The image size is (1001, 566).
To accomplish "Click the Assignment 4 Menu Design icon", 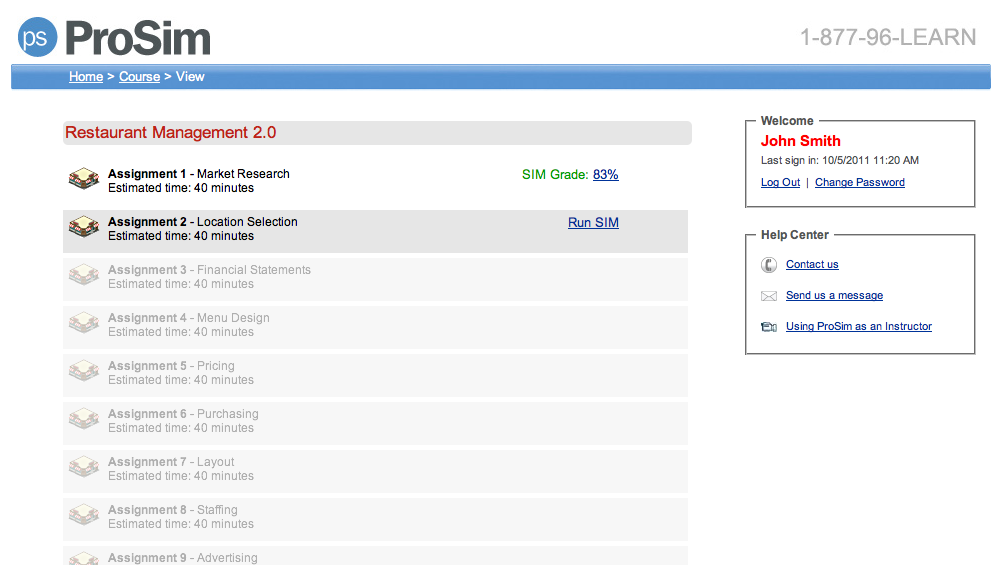I will 84,323.
